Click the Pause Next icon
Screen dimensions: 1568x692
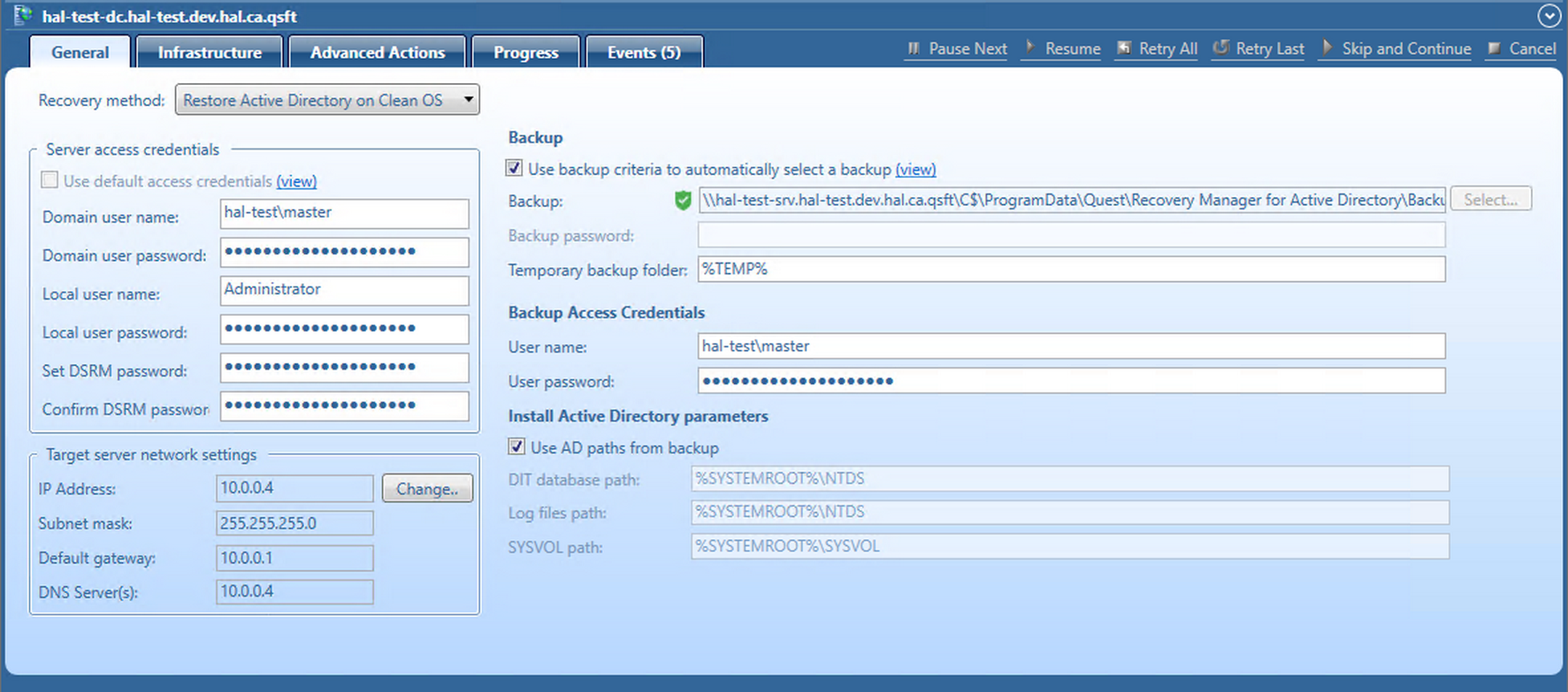[x=914, y=49]
